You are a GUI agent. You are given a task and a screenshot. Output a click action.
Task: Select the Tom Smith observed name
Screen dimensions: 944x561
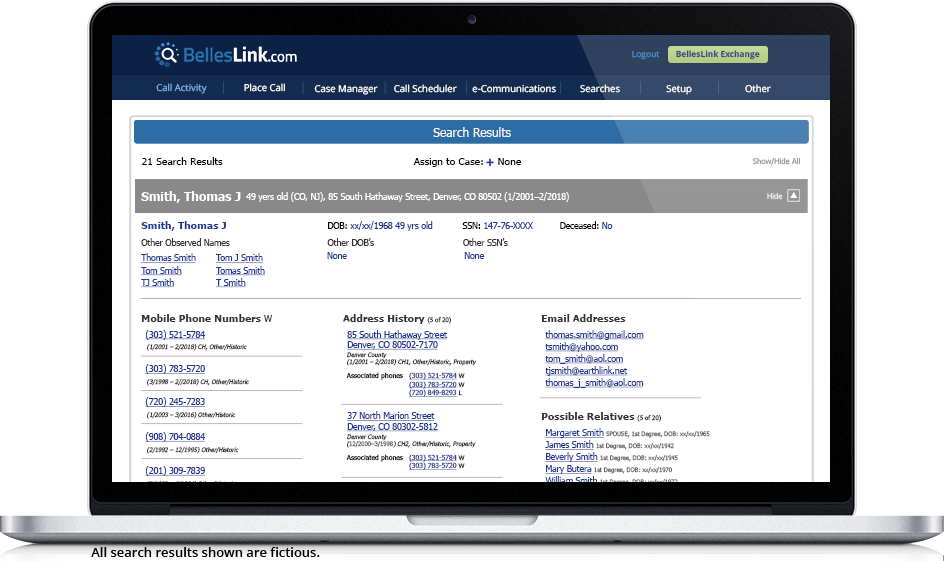point(161,271)
